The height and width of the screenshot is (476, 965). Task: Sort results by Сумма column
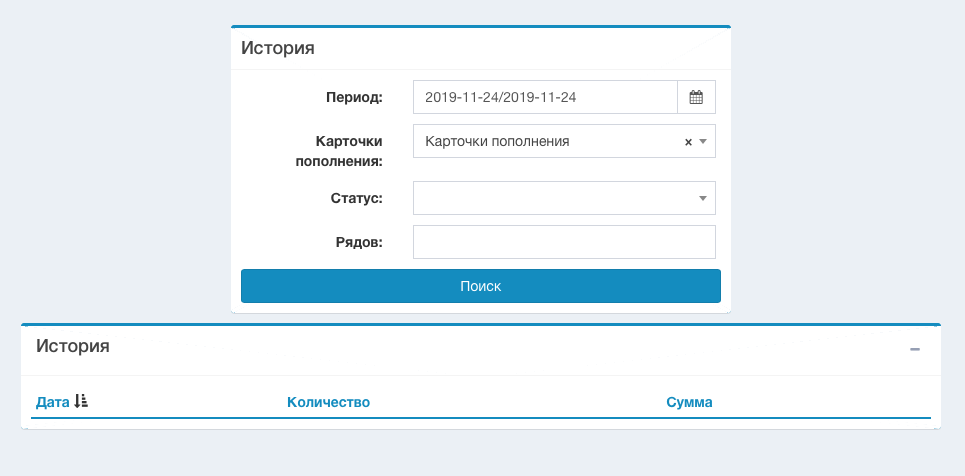689,402
